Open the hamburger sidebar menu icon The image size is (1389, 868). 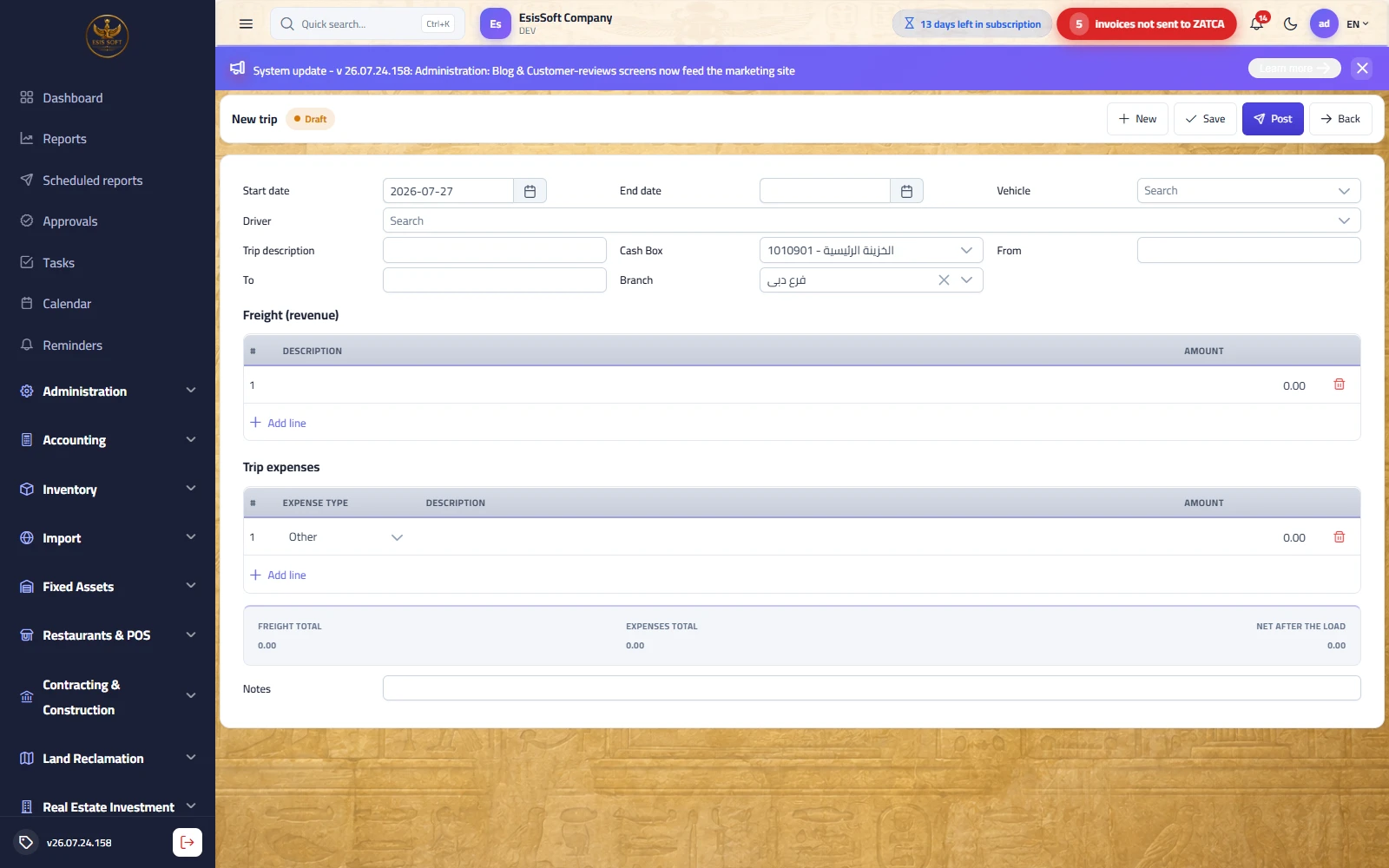point(246,24)
